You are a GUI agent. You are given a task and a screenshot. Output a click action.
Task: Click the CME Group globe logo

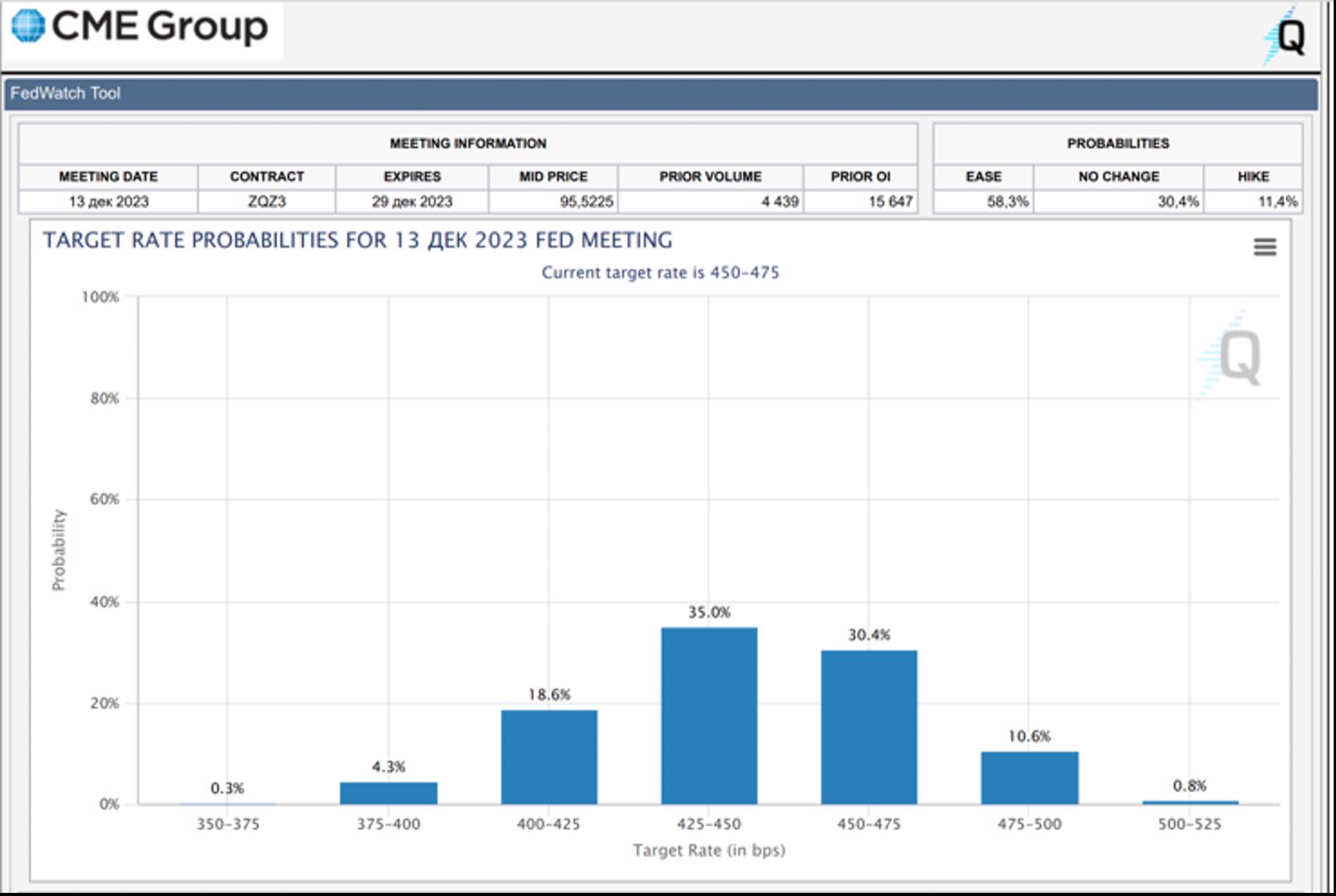(x=29, y=27)
